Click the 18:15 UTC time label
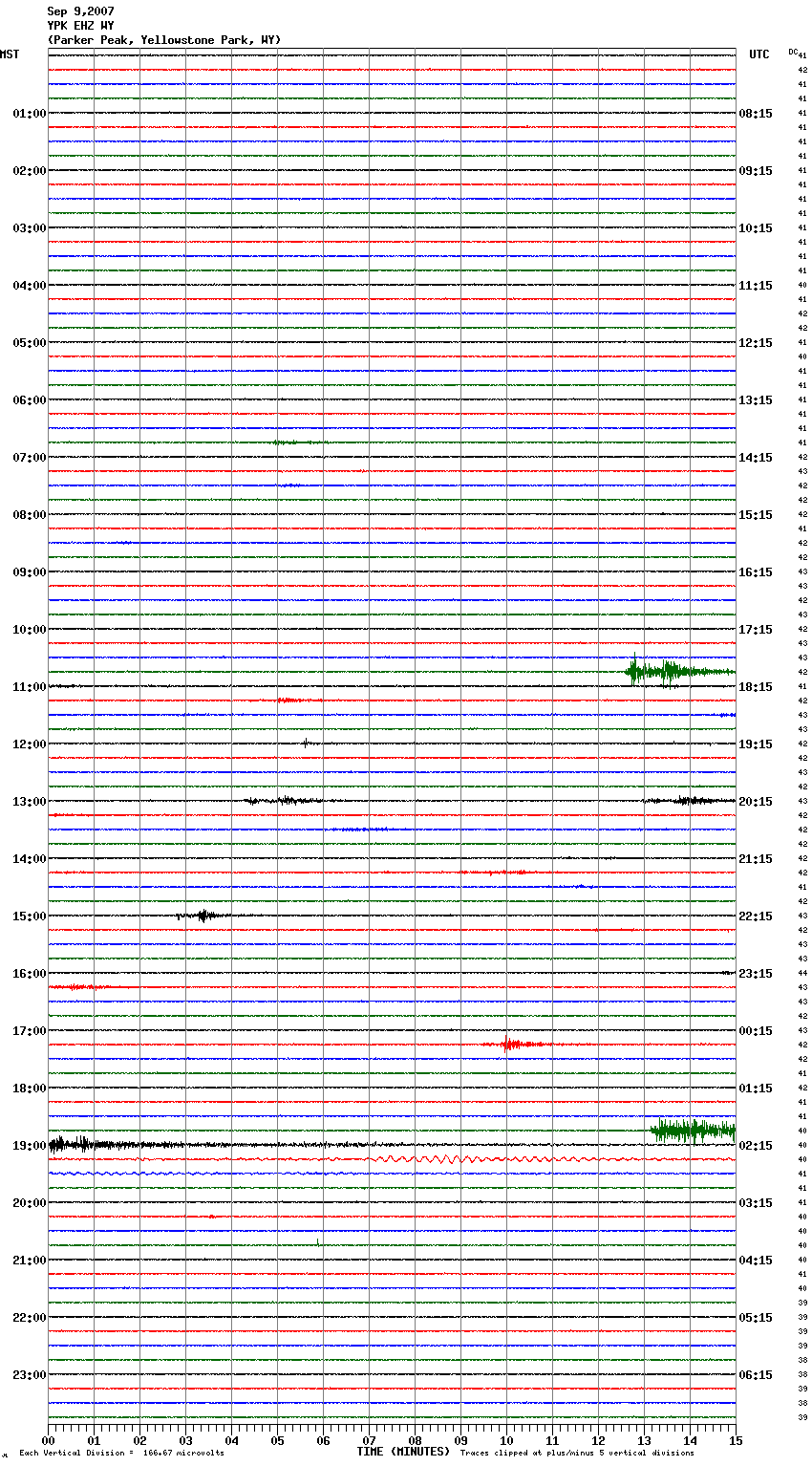812x1466 pixels. [756, 687]
